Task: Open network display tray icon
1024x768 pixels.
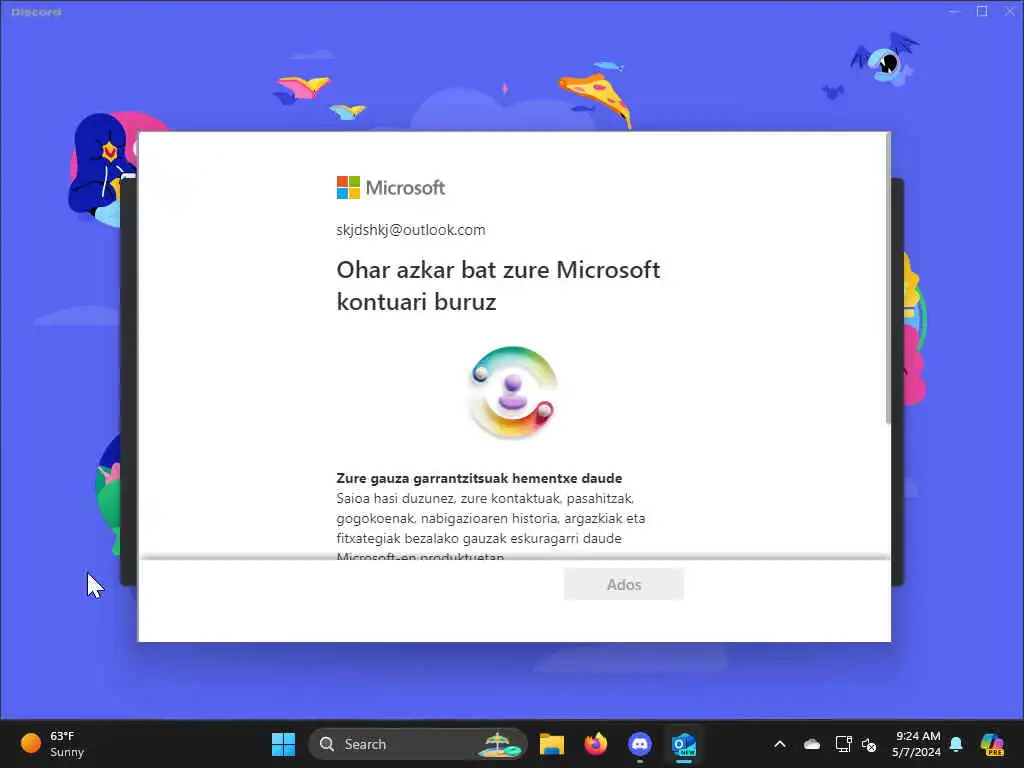Action: click(843, 744)
